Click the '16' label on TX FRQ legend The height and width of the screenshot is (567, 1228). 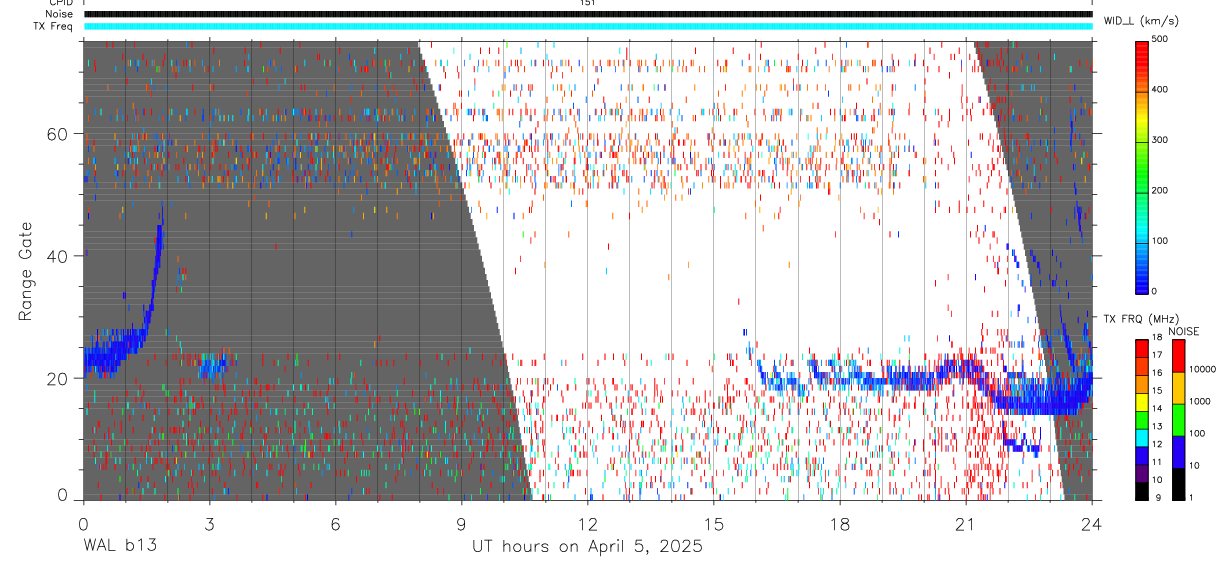pos(1158,373)
